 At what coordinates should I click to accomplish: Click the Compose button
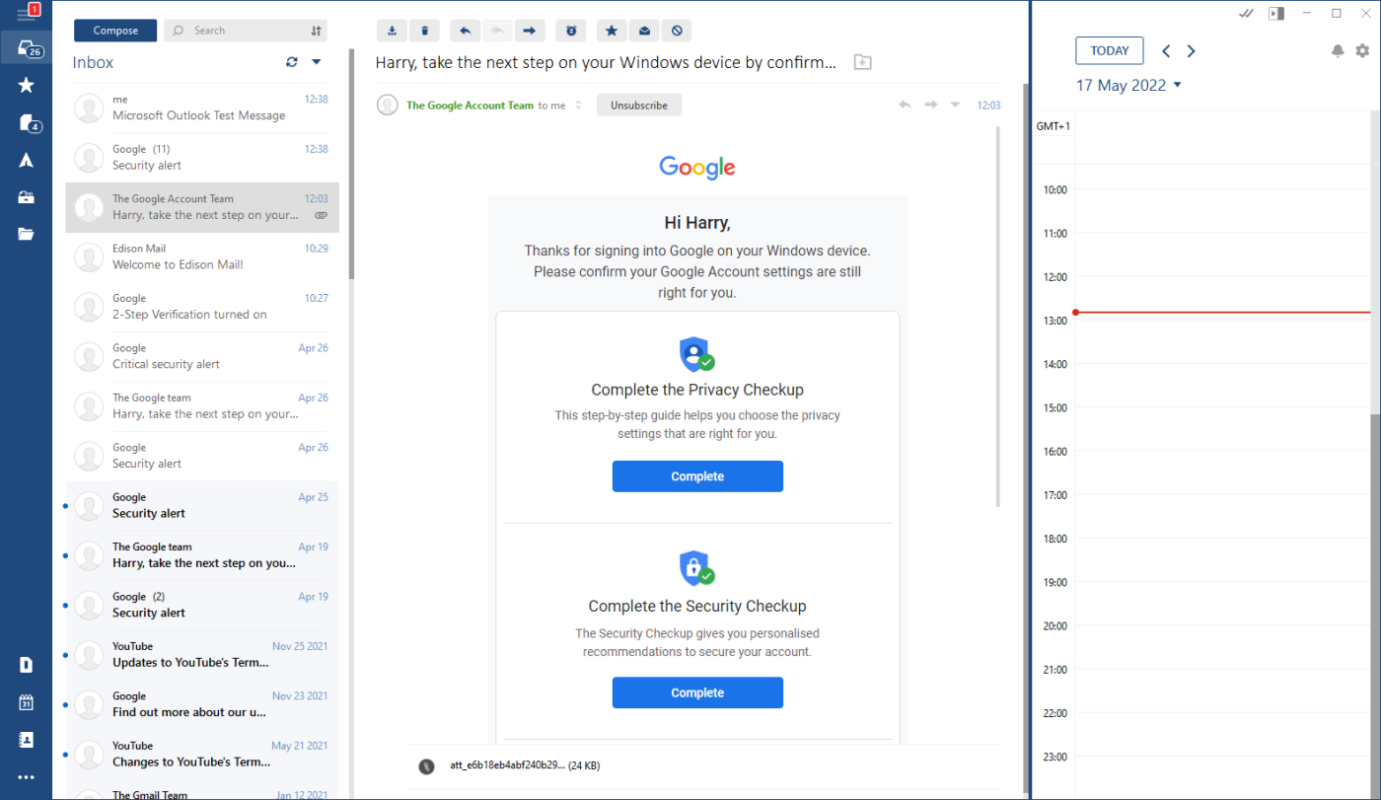(115, 31)
